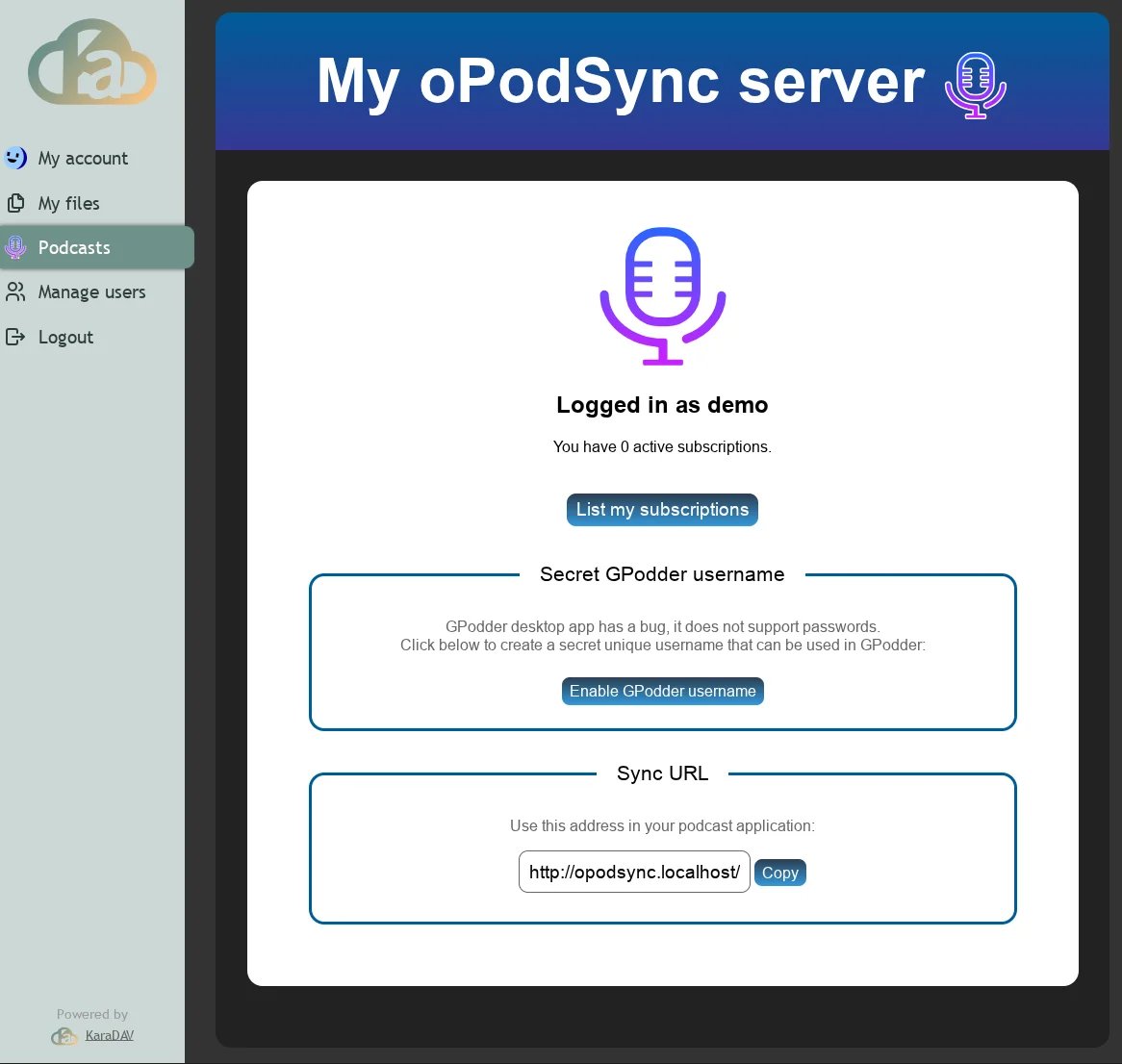Open the My account page
1122x1064 pixels.
point(83,158)
